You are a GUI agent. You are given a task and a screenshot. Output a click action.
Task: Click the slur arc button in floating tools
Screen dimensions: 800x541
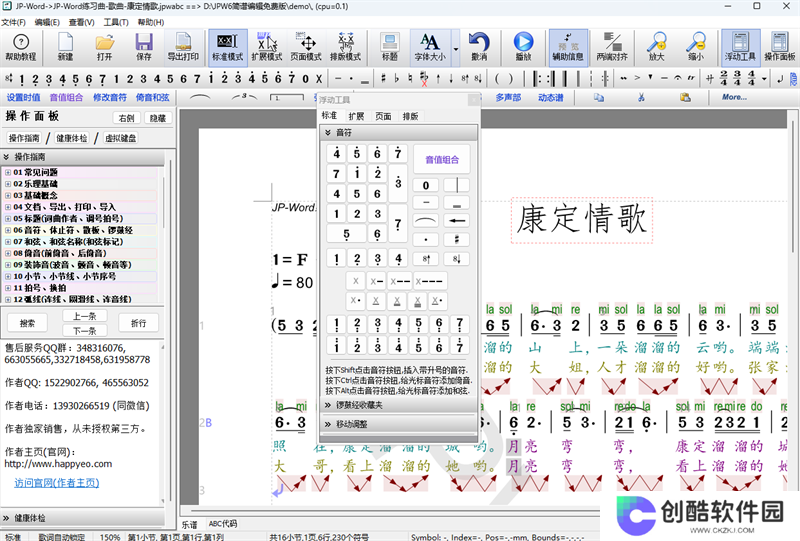[x=426, y=221]
